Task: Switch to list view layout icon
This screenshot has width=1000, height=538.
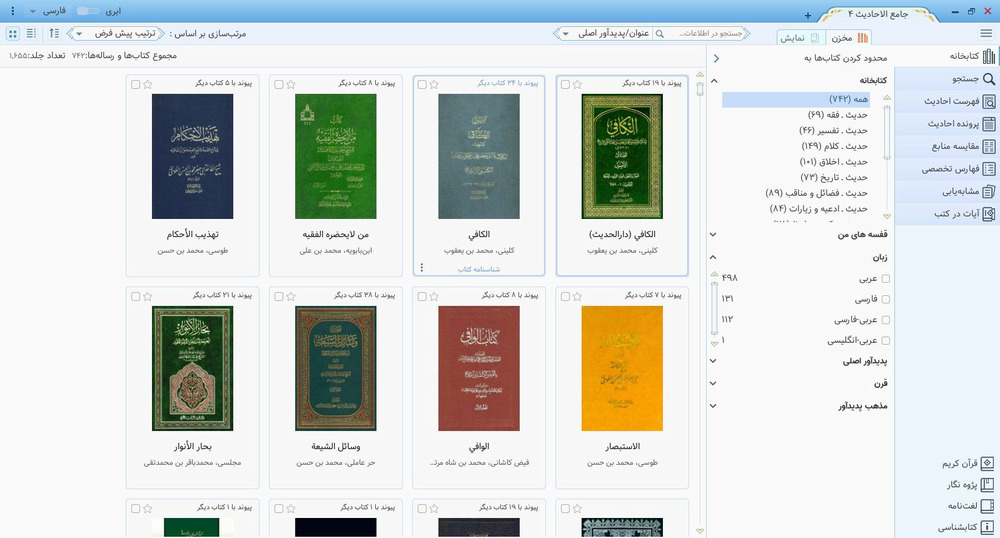Action: 31,34
